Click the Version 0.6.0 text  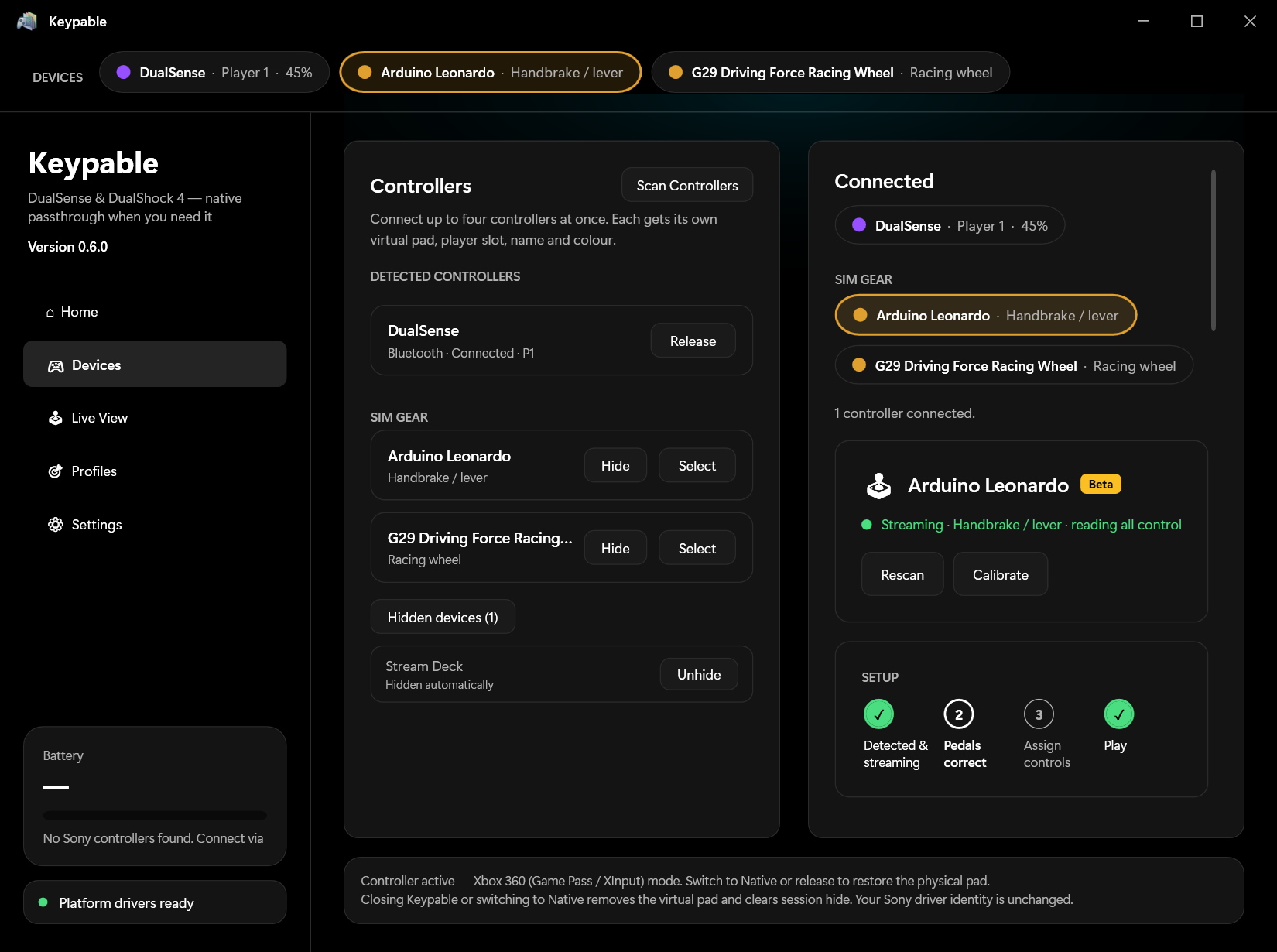(68, 247)
